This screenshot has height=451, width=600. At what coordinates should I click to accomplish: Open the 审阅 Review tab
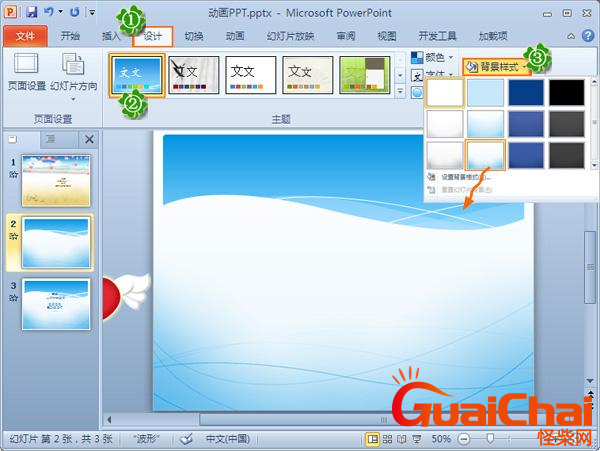[x=346, y=36]
